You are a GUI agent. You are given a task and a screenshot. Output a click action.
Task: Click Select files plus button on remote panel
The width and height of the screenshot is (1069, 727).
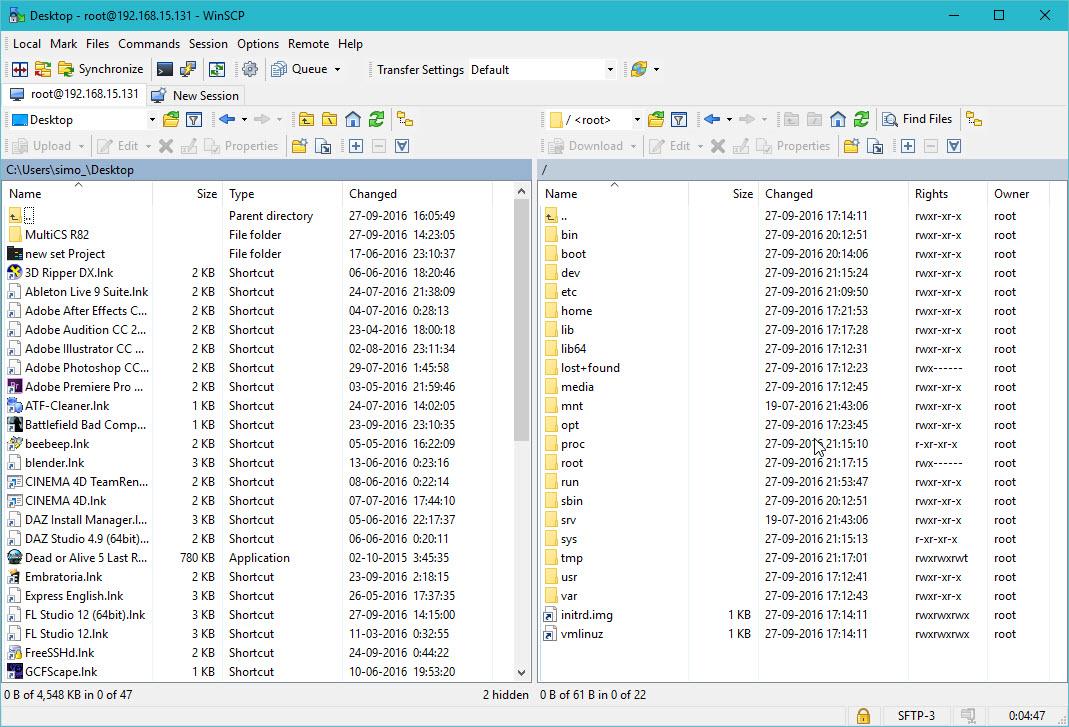pyautogui.click(x=907, y=145)
